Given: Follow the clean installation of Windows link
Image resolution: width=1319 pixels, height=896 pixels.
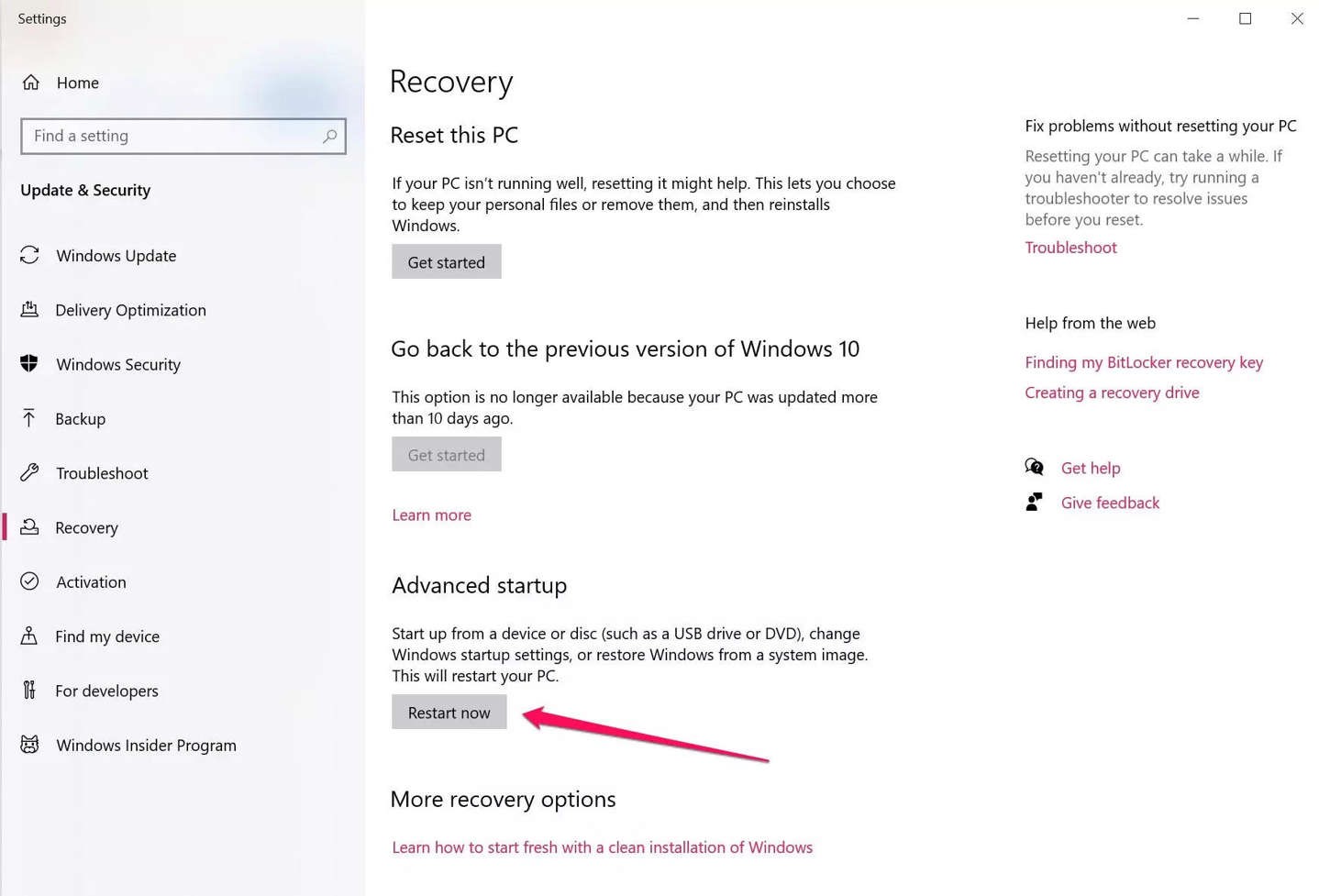Looking at the screenshot, I should click(x=602, y=847).
